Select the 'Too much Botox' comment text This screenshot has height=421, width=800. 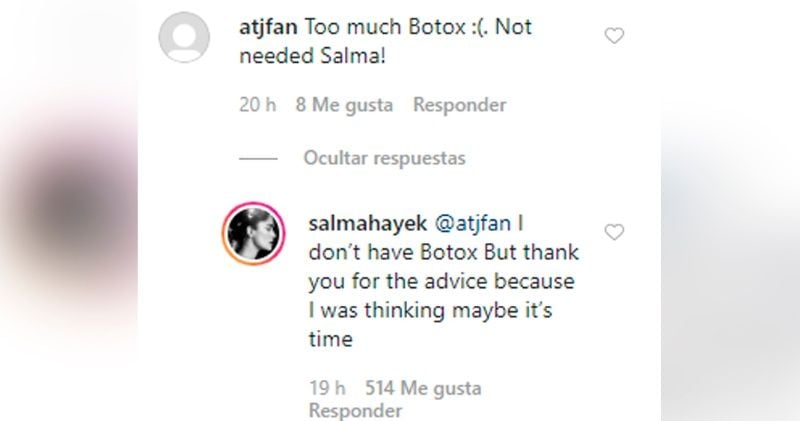coord(386,41)
